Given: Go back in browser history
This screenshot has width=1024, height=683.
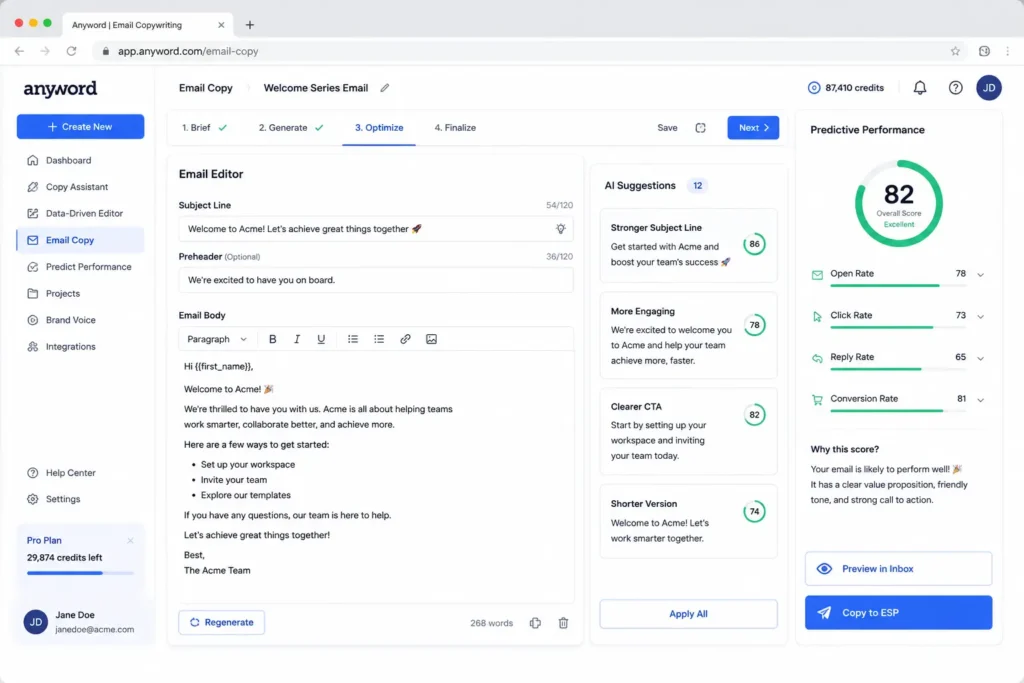Looking at the screenshot, I should coord(20,51).
